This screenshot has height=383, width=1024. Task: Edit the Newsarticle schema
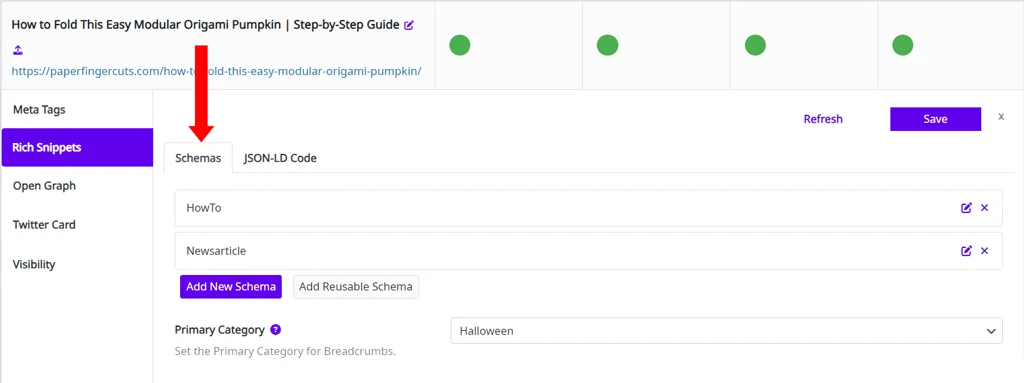(x=967, y=251)
